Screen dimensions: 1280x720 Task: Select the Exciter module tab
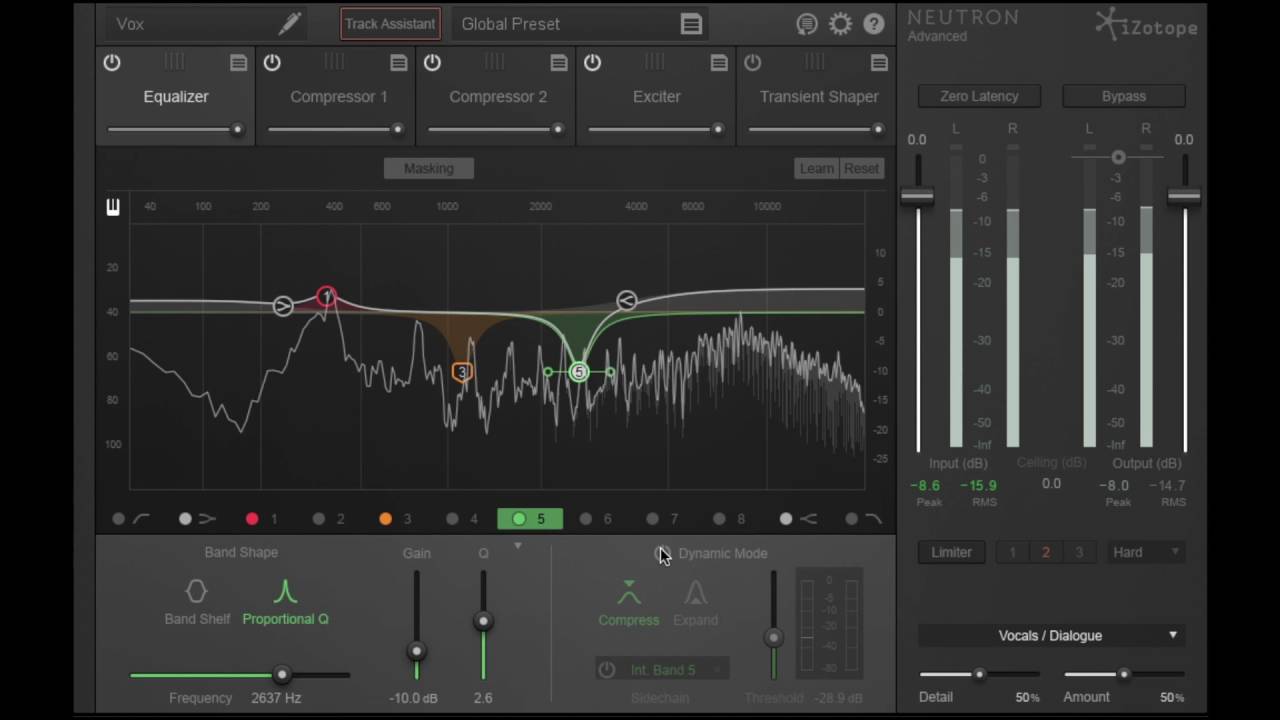(656, 96)
